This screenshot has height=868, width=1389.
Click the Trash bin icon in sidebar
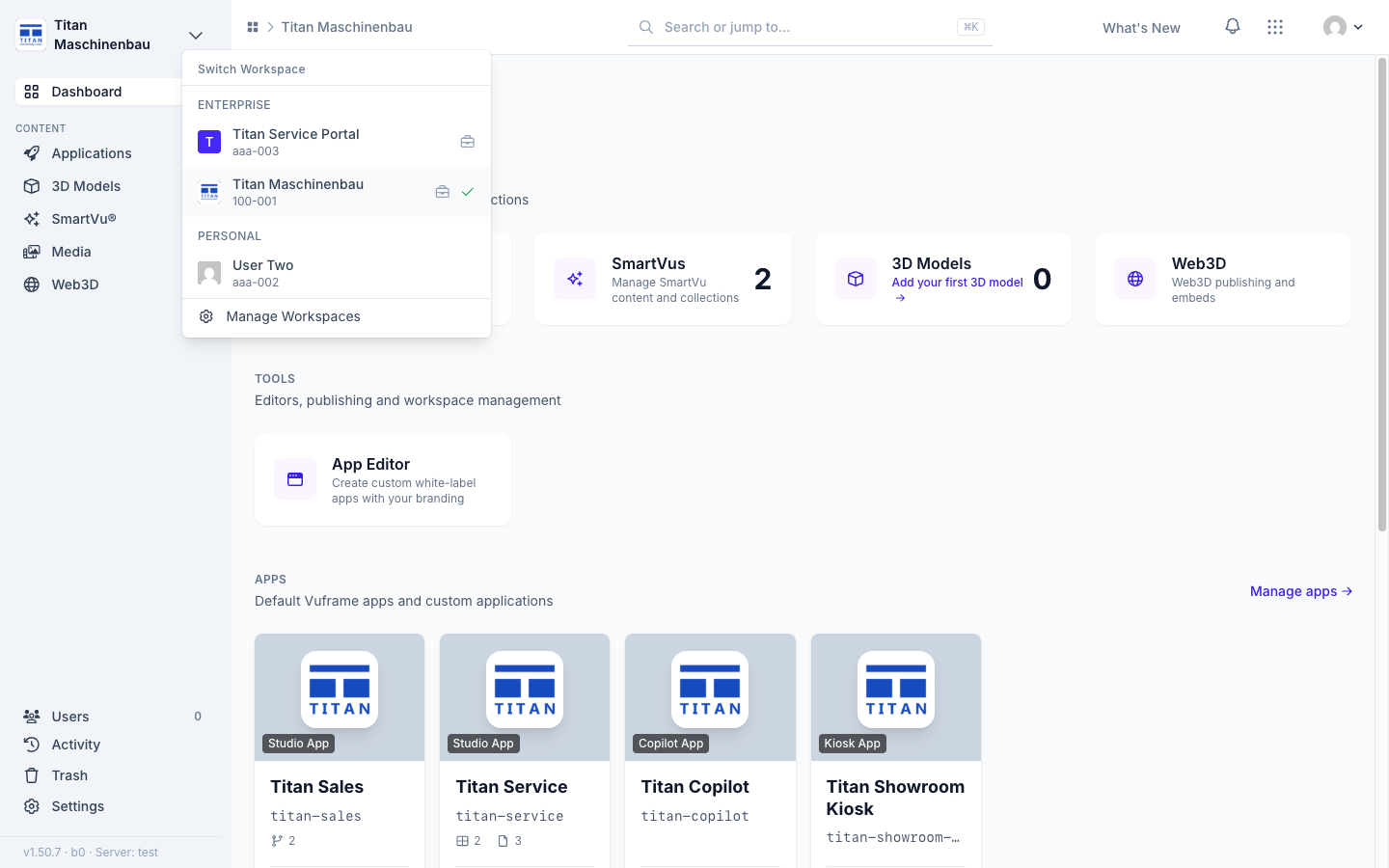[x=32, y=775]
